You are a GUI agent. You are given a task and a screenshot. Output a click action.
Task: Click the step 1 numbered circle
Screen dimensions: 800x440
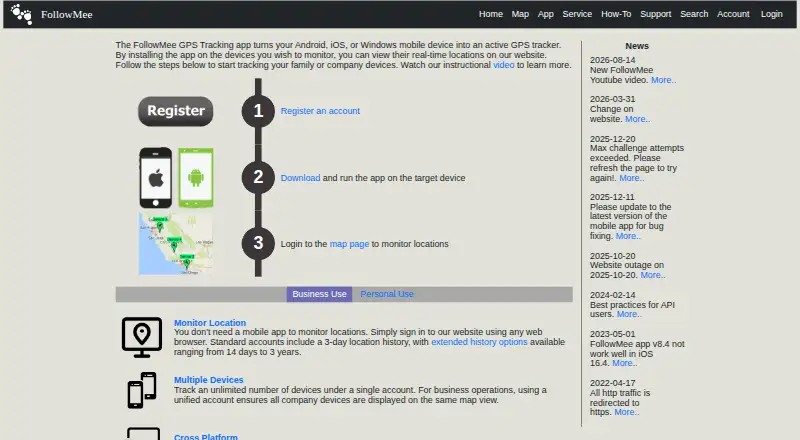pyautogui.click(x=258, y=111)
